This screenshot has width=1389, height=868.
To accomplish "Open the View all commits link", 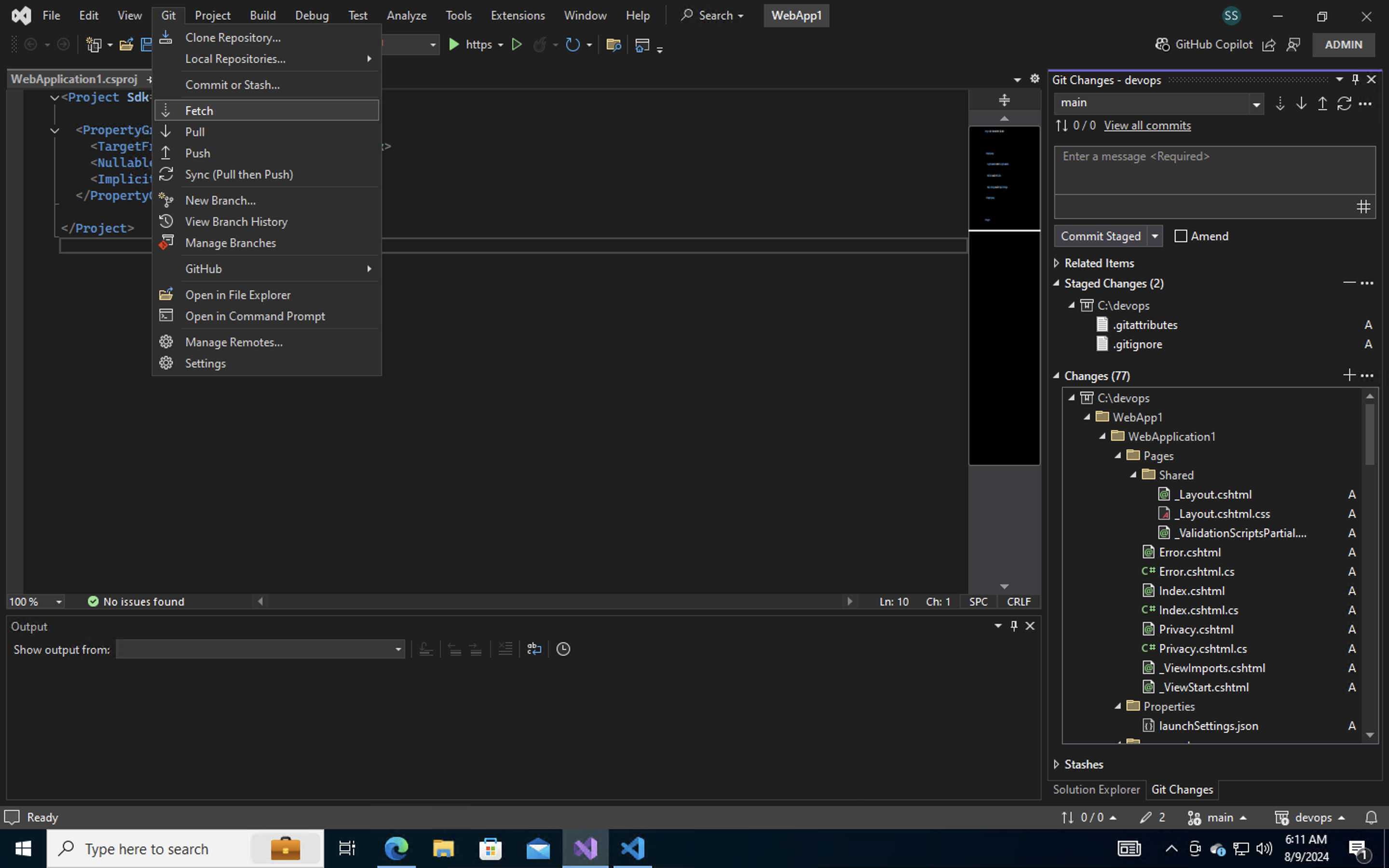I will (1147, 125).
